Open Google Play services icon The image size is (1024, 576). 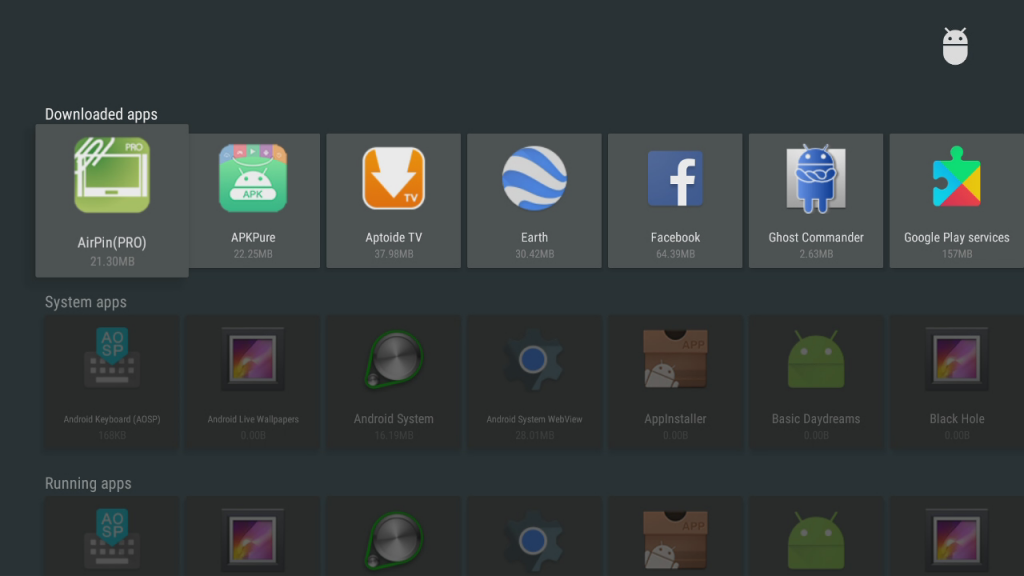coord(957,177)
